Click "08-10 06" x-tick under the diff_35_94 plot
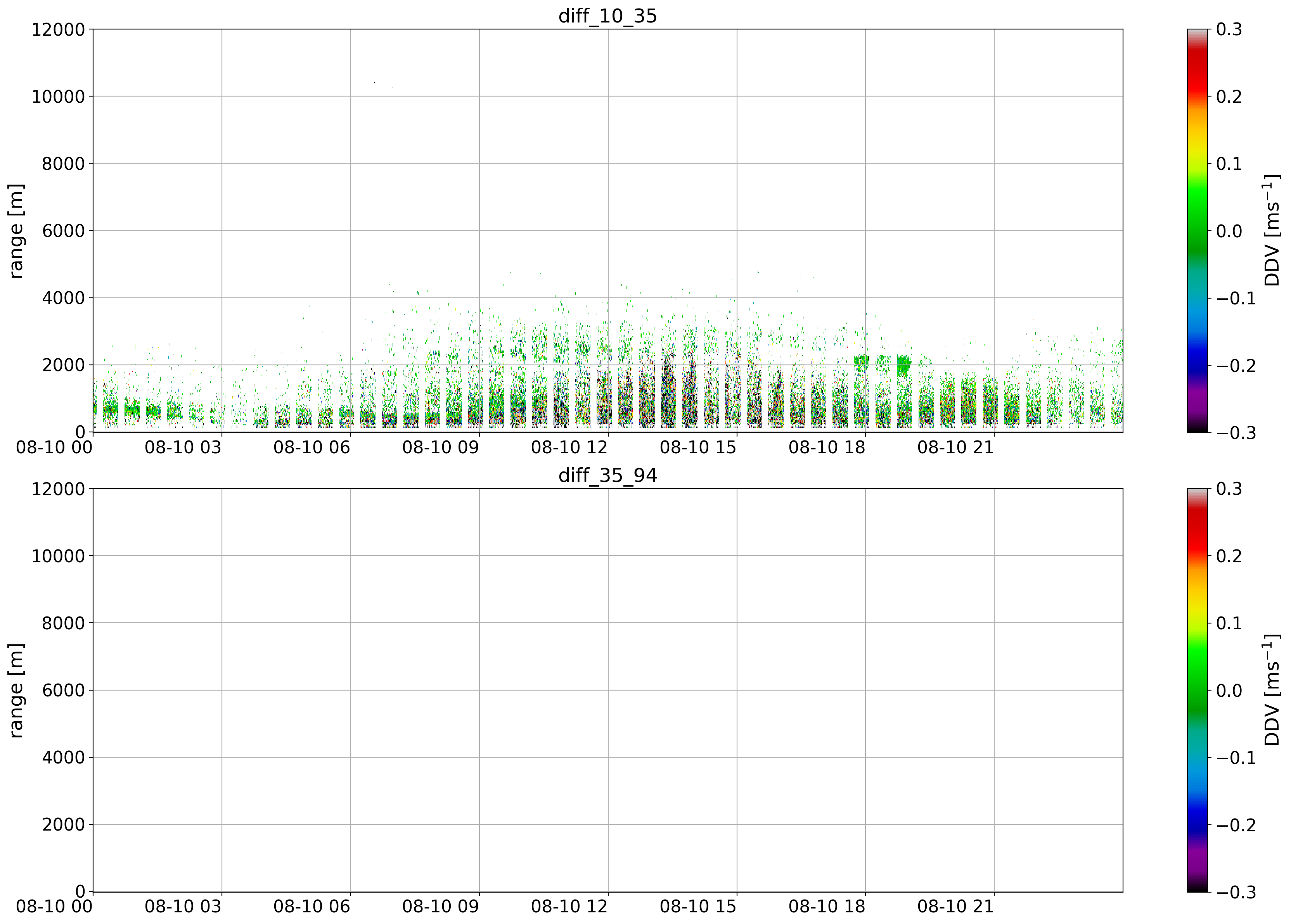This screenshot has height=924, width=1291. [312, 907]
